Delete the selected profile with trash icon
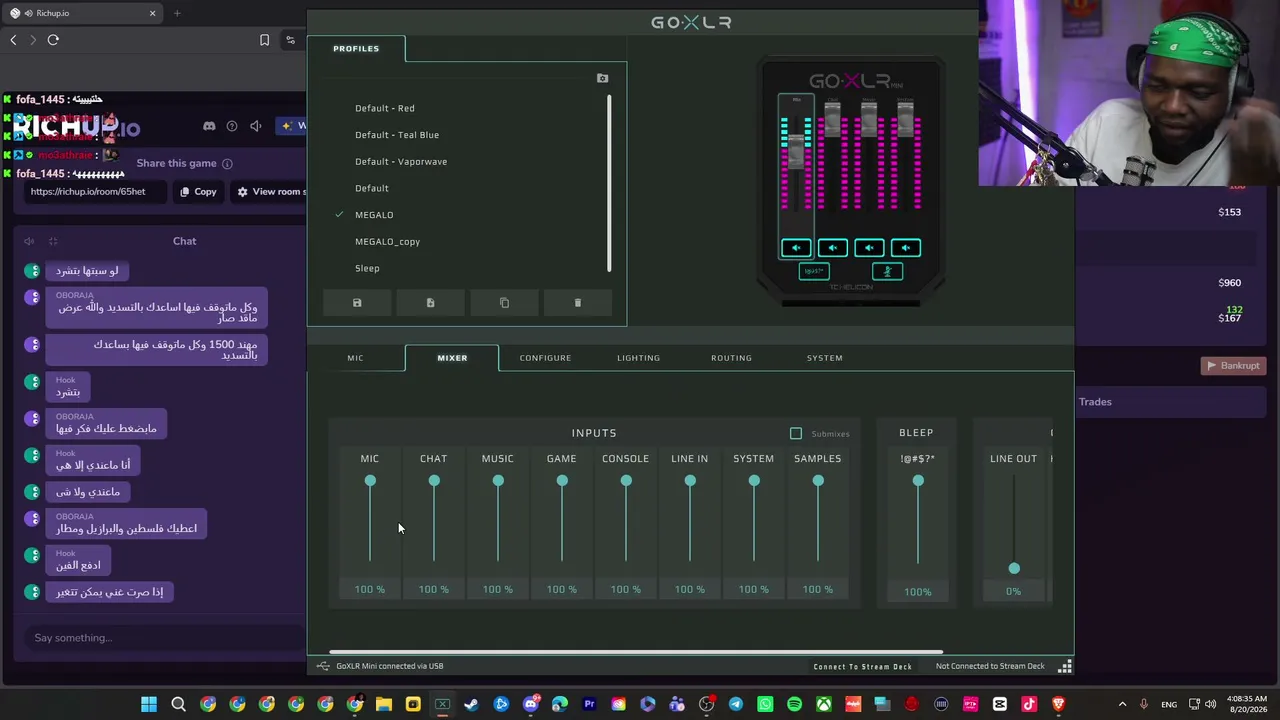The width and height of the screenshot is (1280, 720). click(x=577, y=303)
